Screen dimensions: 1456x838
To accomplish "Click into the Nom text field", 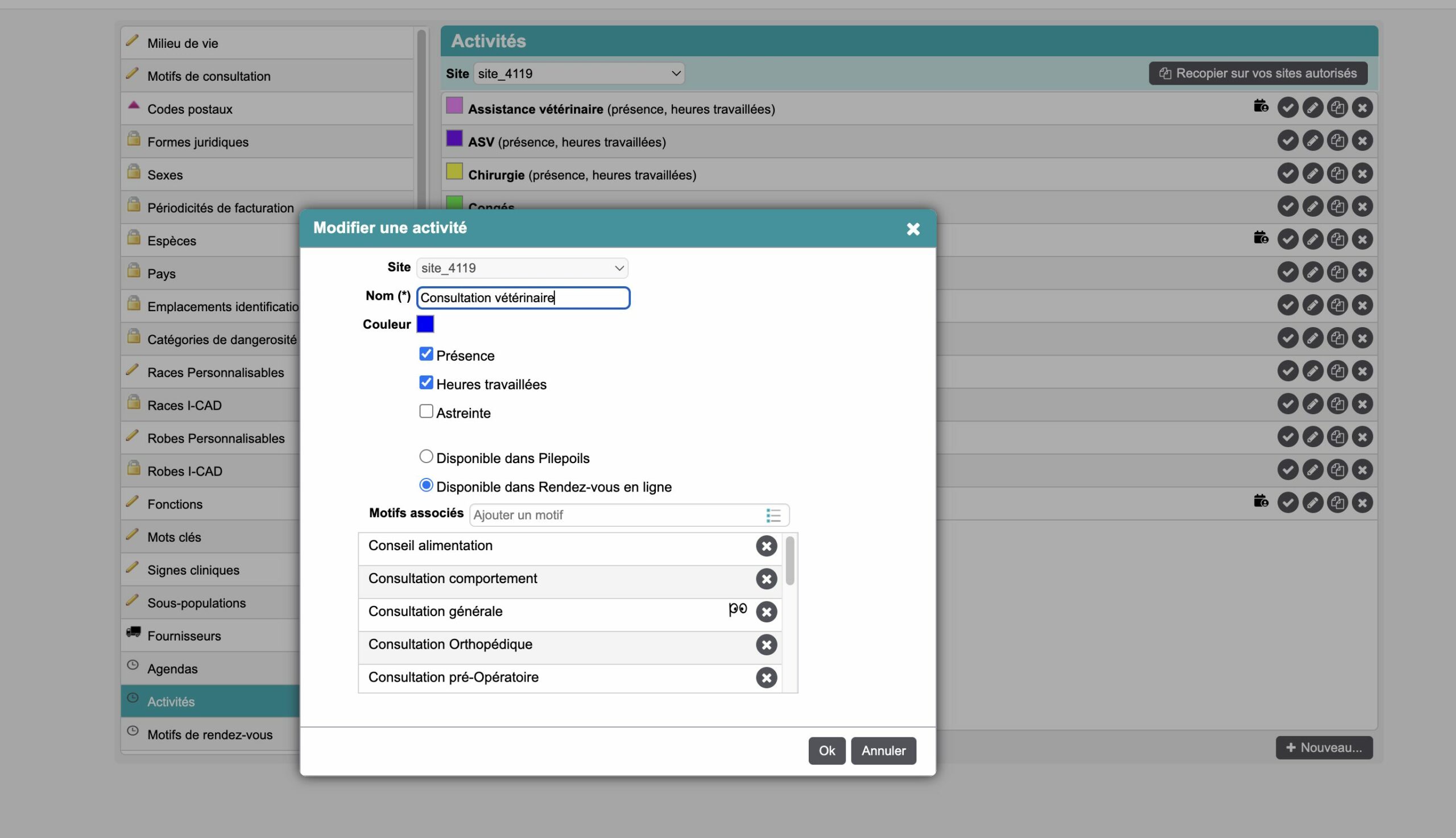I will (523, 298).
